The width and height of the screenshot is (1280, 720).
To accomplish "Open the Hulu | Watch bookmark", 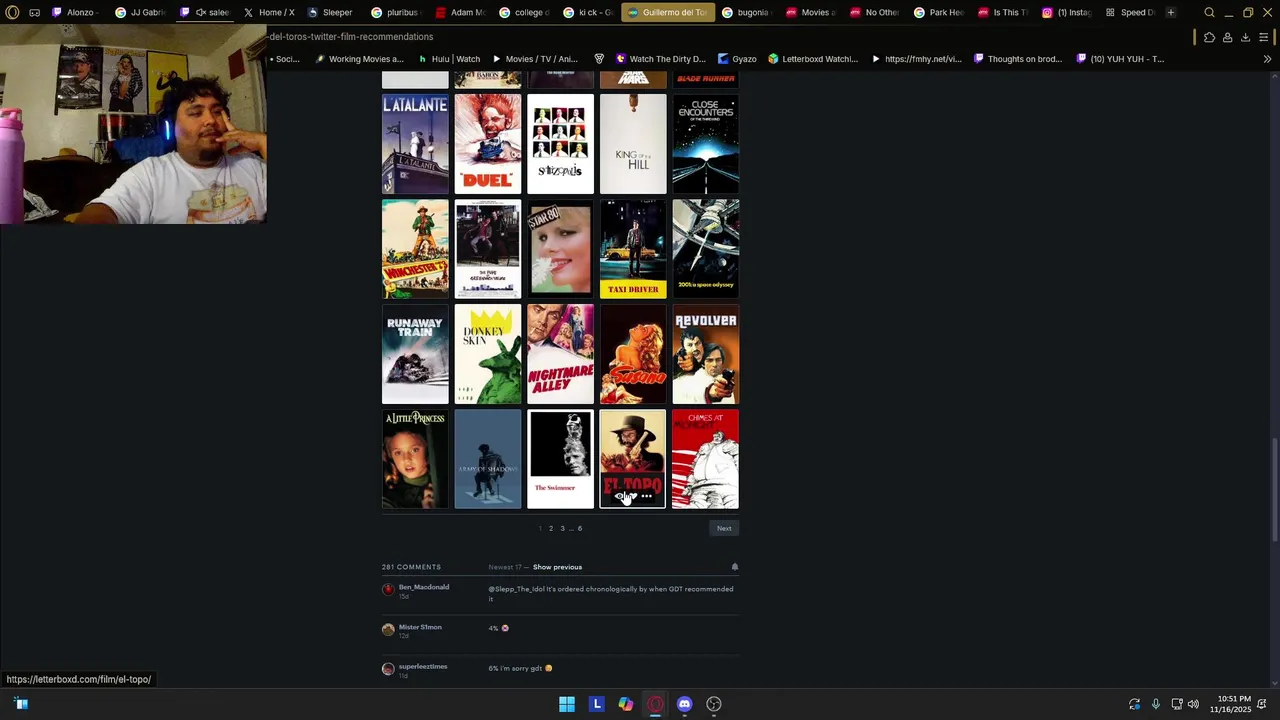I will point(448,59).
